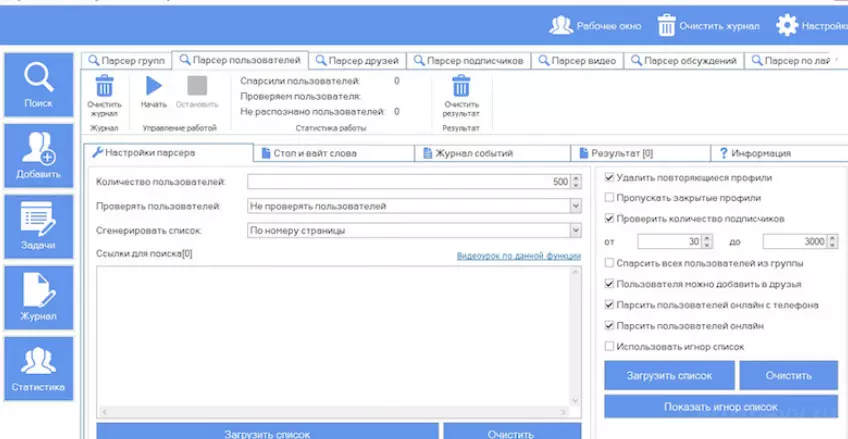Open the Поиск magnifier sidebar icon
Screen dimensions: 848x439
pos(38,84)
